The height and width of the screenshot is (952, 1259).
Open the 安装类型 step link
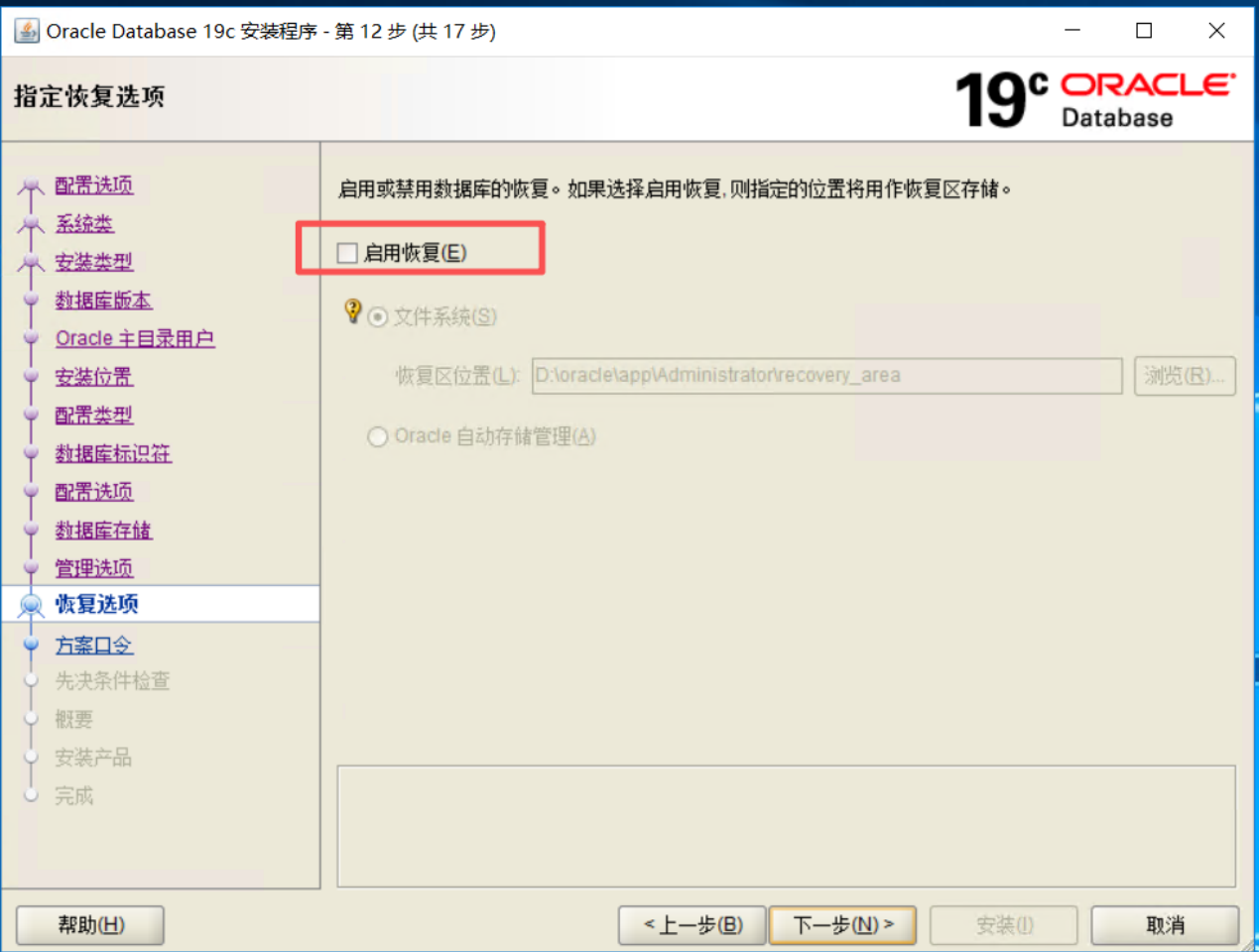tap(94, 262)
